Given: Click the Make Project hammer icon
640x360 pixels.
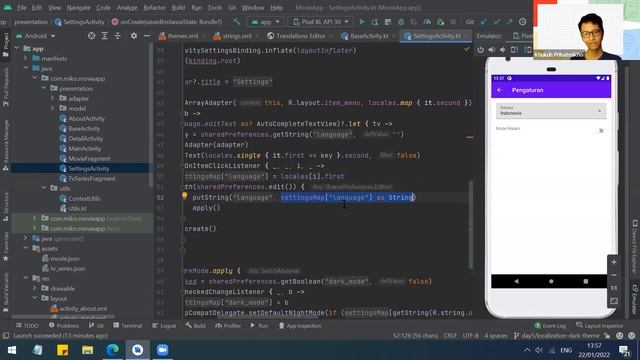Looking at the screenshot, I should click(x=237, y=22).
